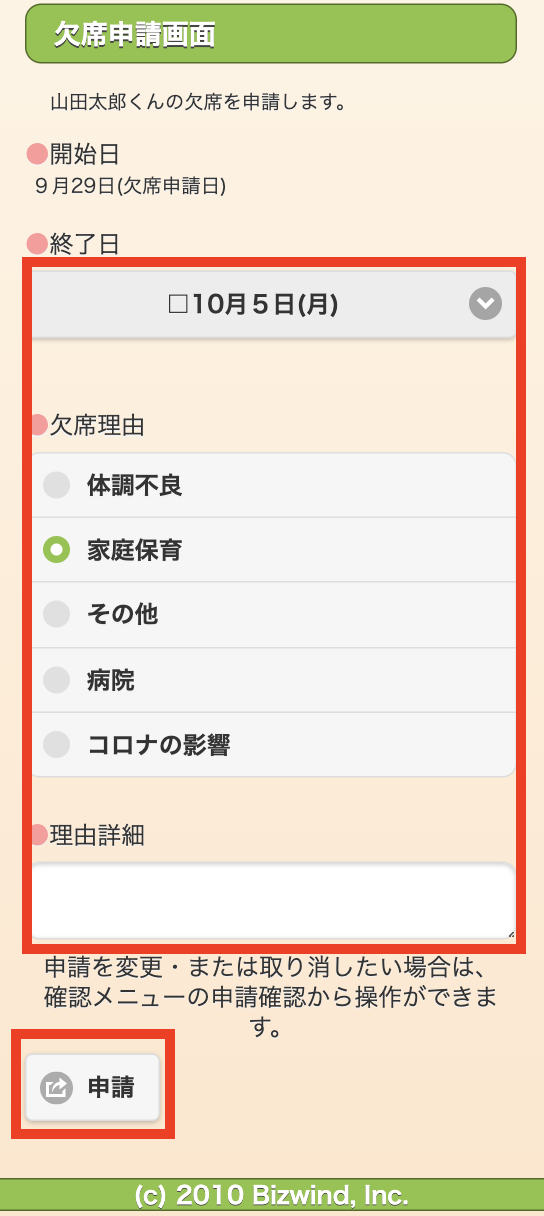Select the コロナの影響 radio option

click(273, 745)
